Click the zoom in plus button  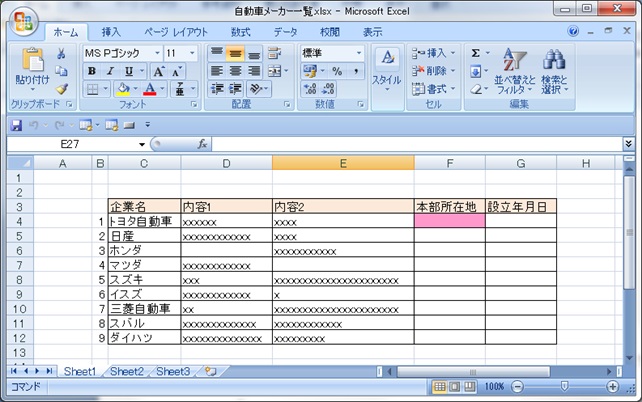(613, 387)
